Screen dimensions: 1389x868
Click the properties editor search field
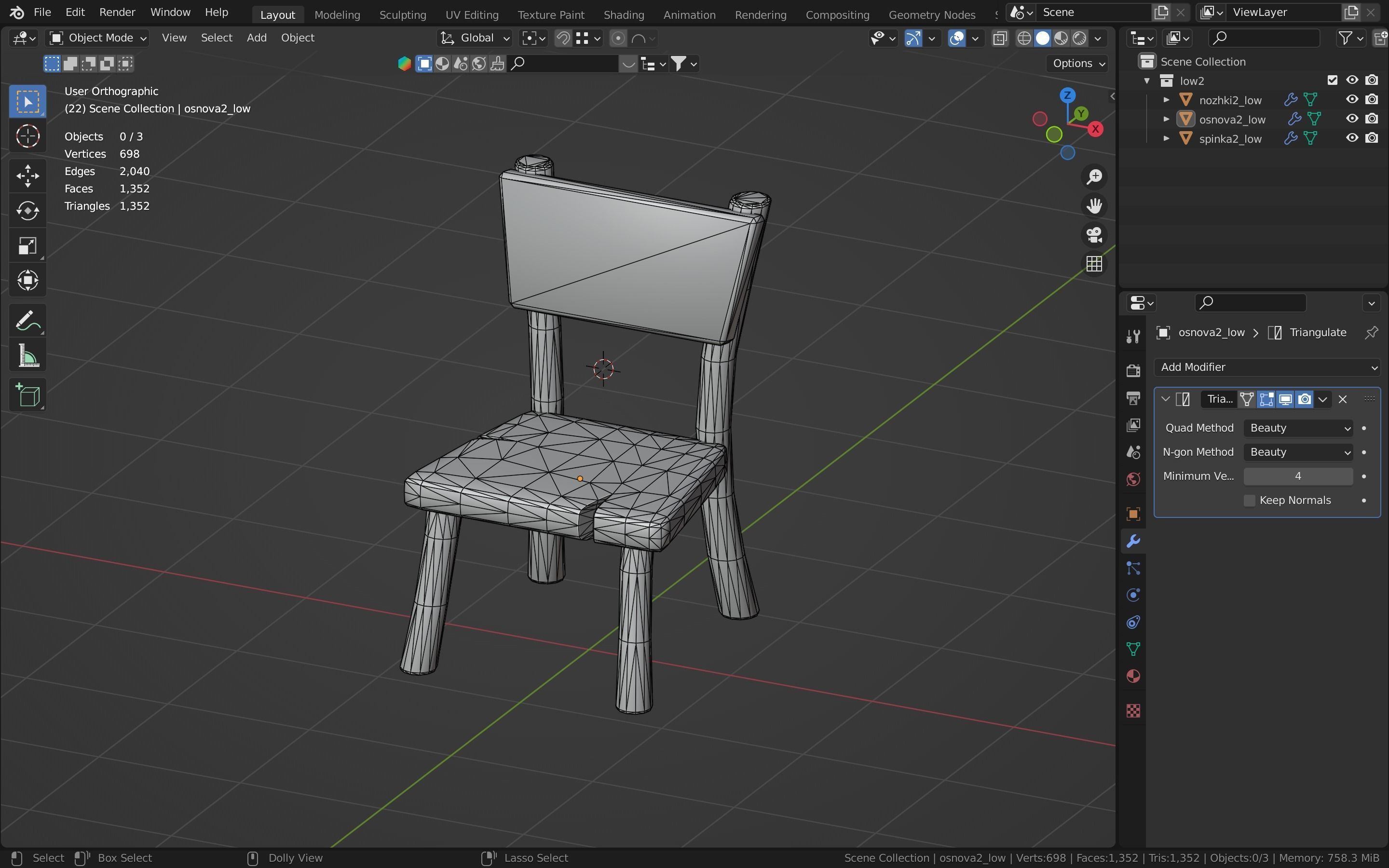1250,302
